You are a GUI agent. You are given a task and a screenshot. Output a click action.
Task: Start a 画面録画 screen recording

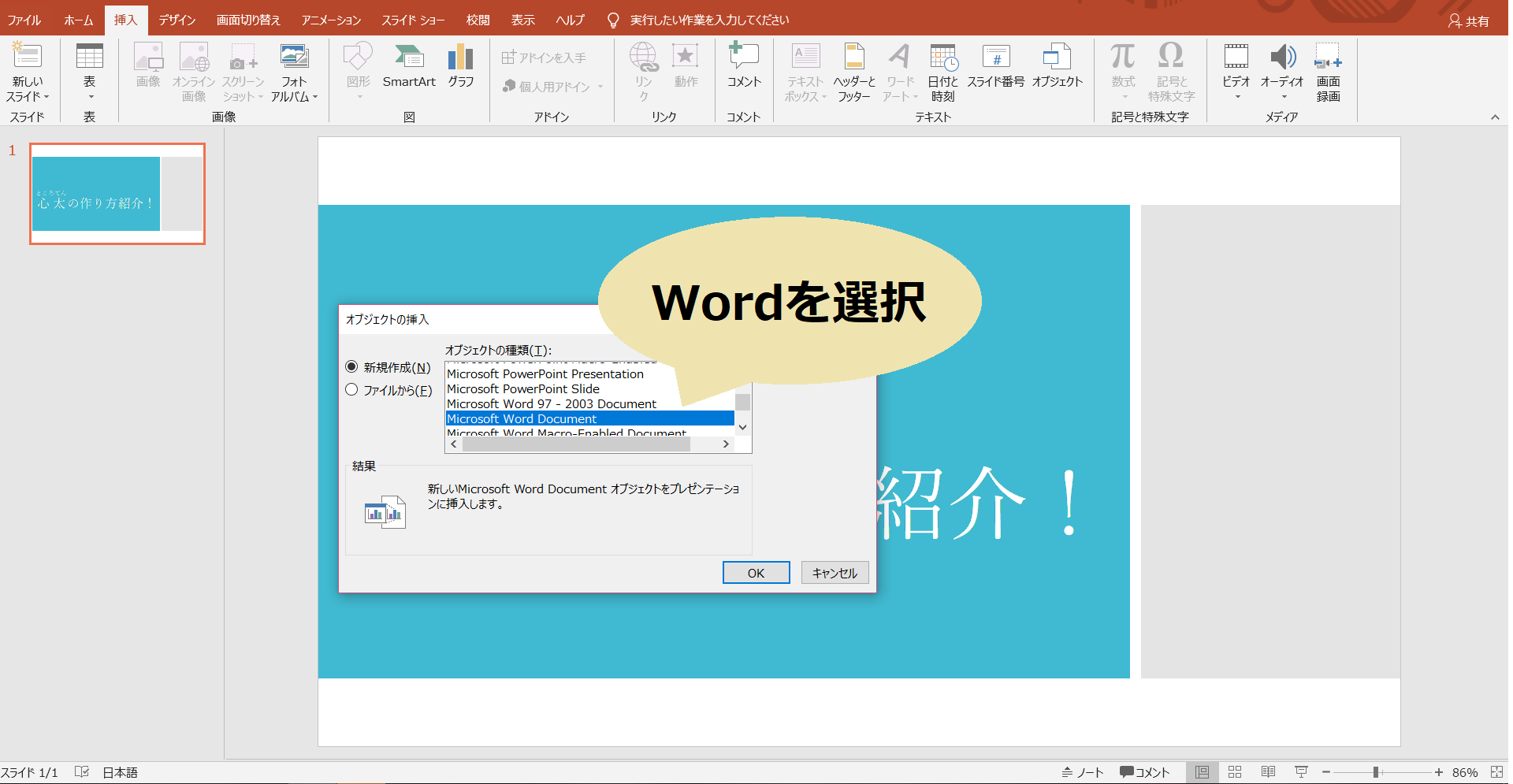pos(1328,71)
